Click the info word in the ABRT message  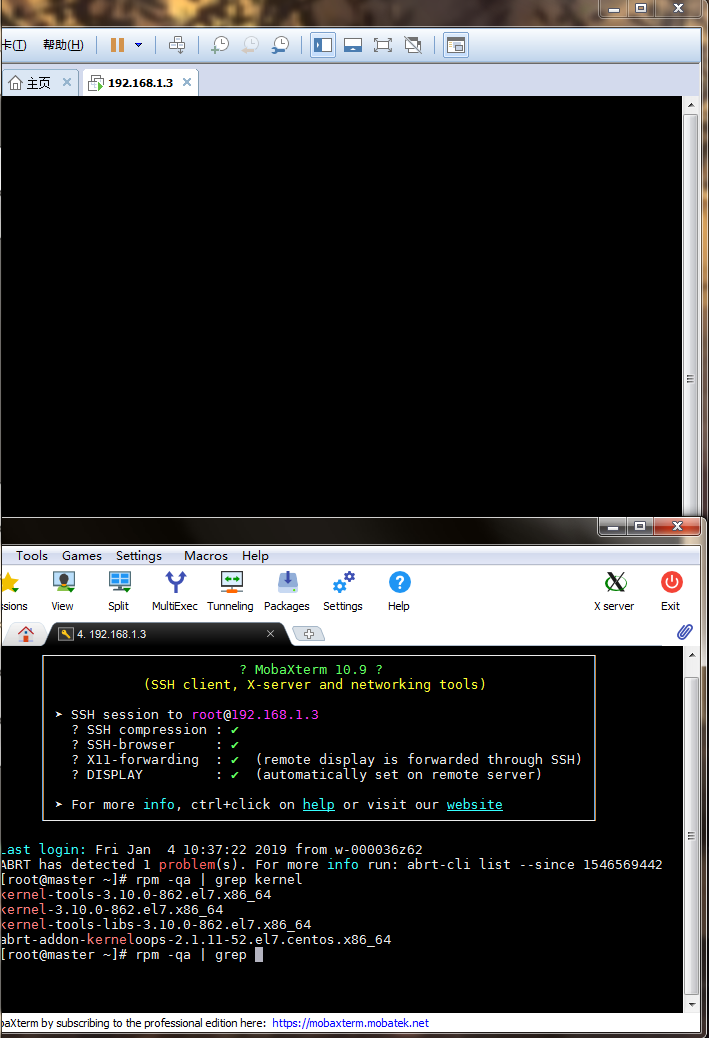(x=343, y=865)
